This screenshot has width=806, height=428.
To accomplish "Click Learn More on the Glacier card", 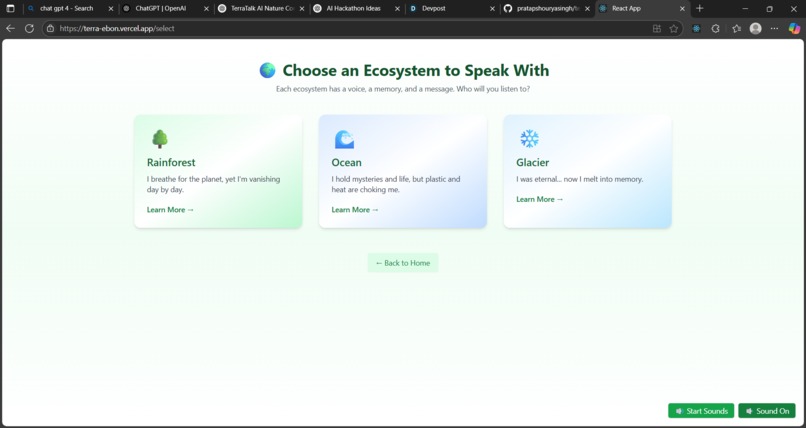I will click(540, 199).
